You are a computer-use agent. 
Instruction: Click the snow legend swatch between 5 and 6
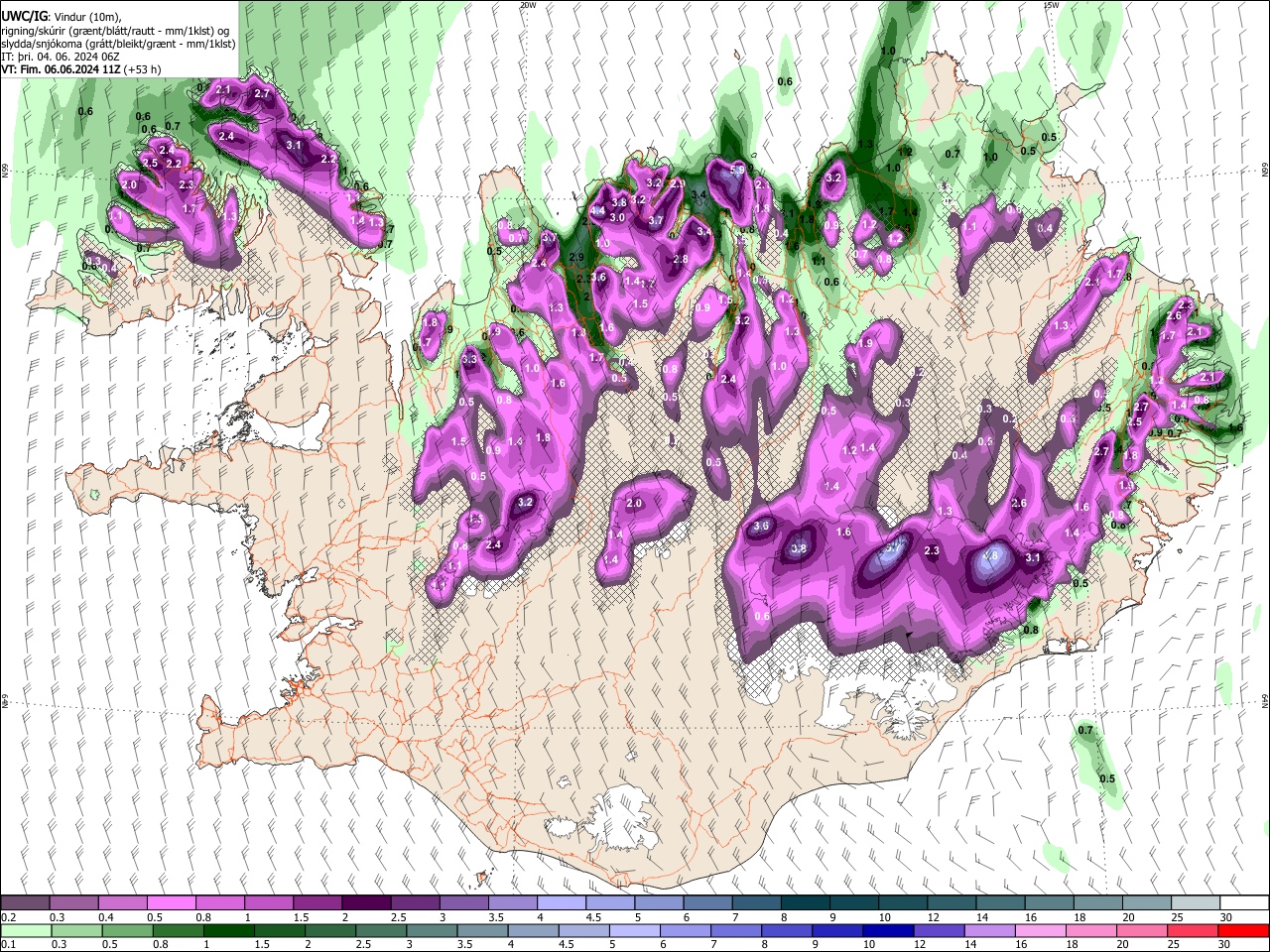click(659, 903)
